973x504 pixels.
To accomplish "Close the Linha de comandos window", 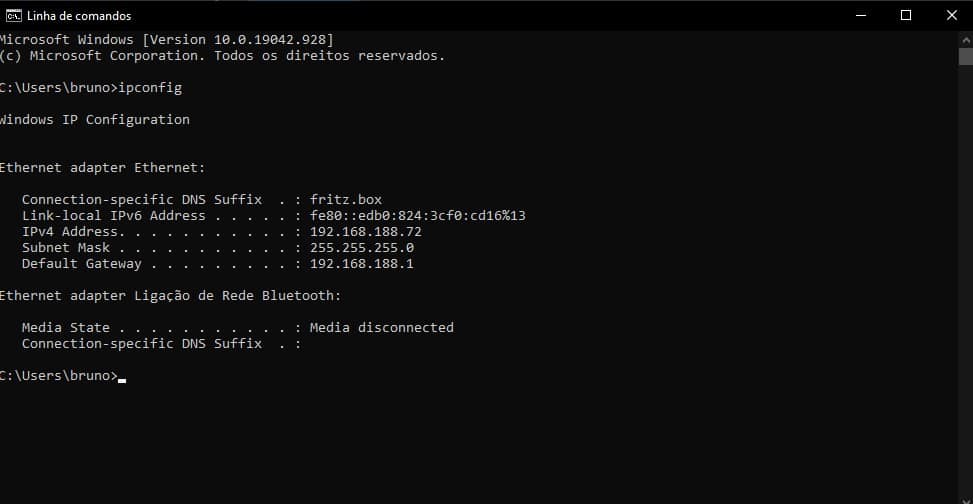I will coord(950,15).
